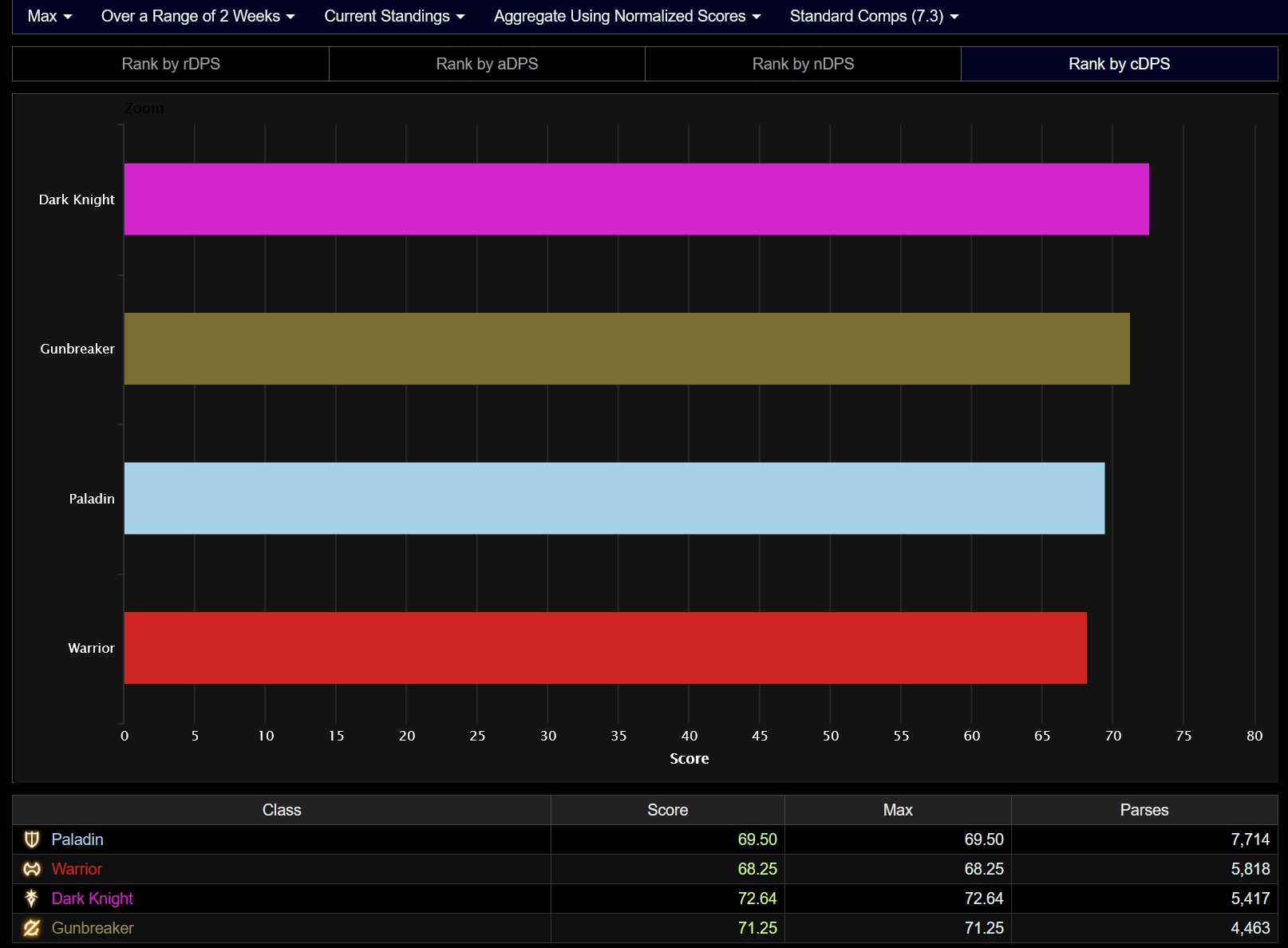The height and width of the screenshot is (948, 1288).
Task: Sort table by Max column header
Action: tap(898, 810)
